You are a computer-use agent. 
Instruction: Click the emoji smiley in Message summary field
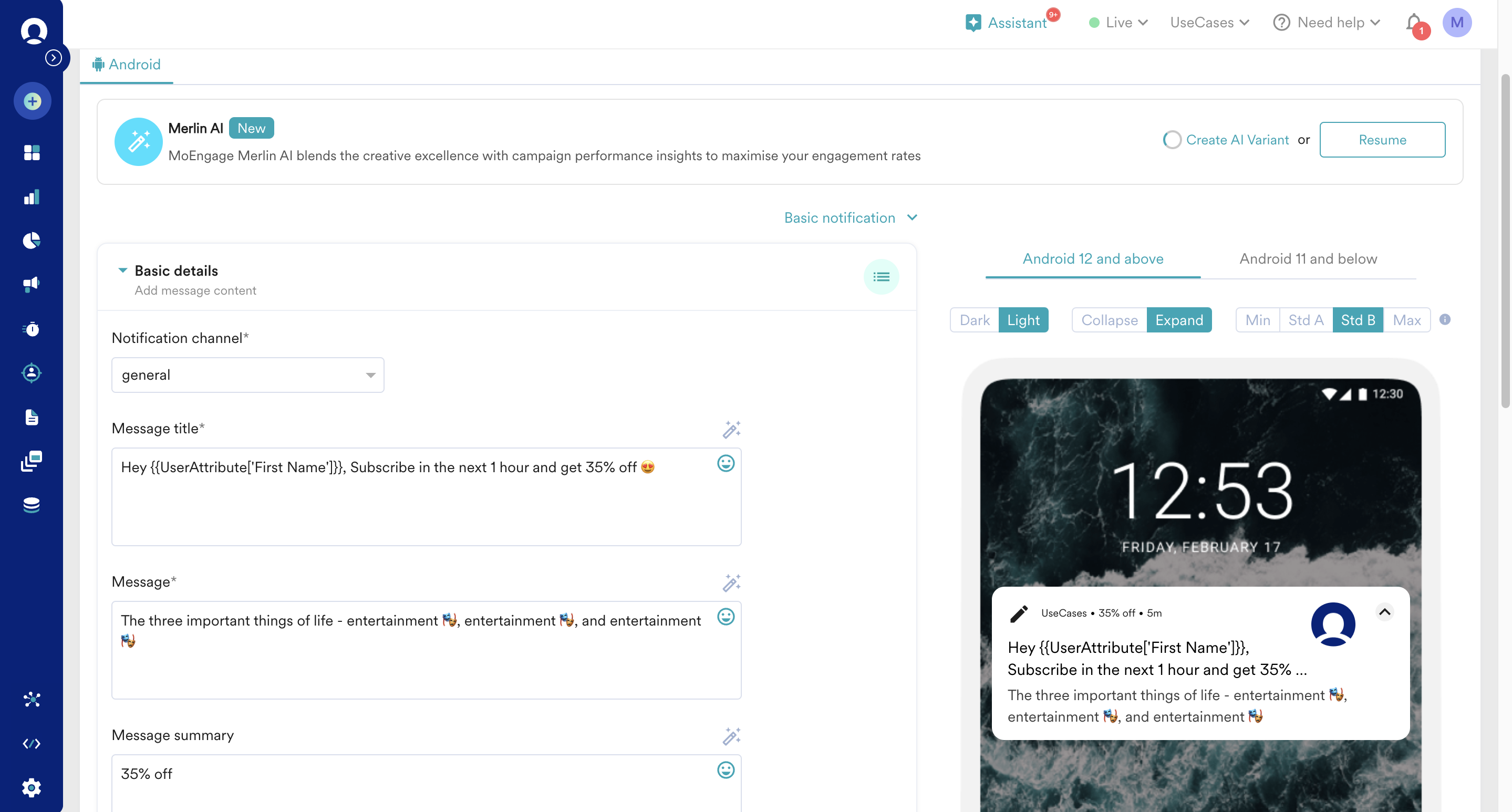(726, 770)
